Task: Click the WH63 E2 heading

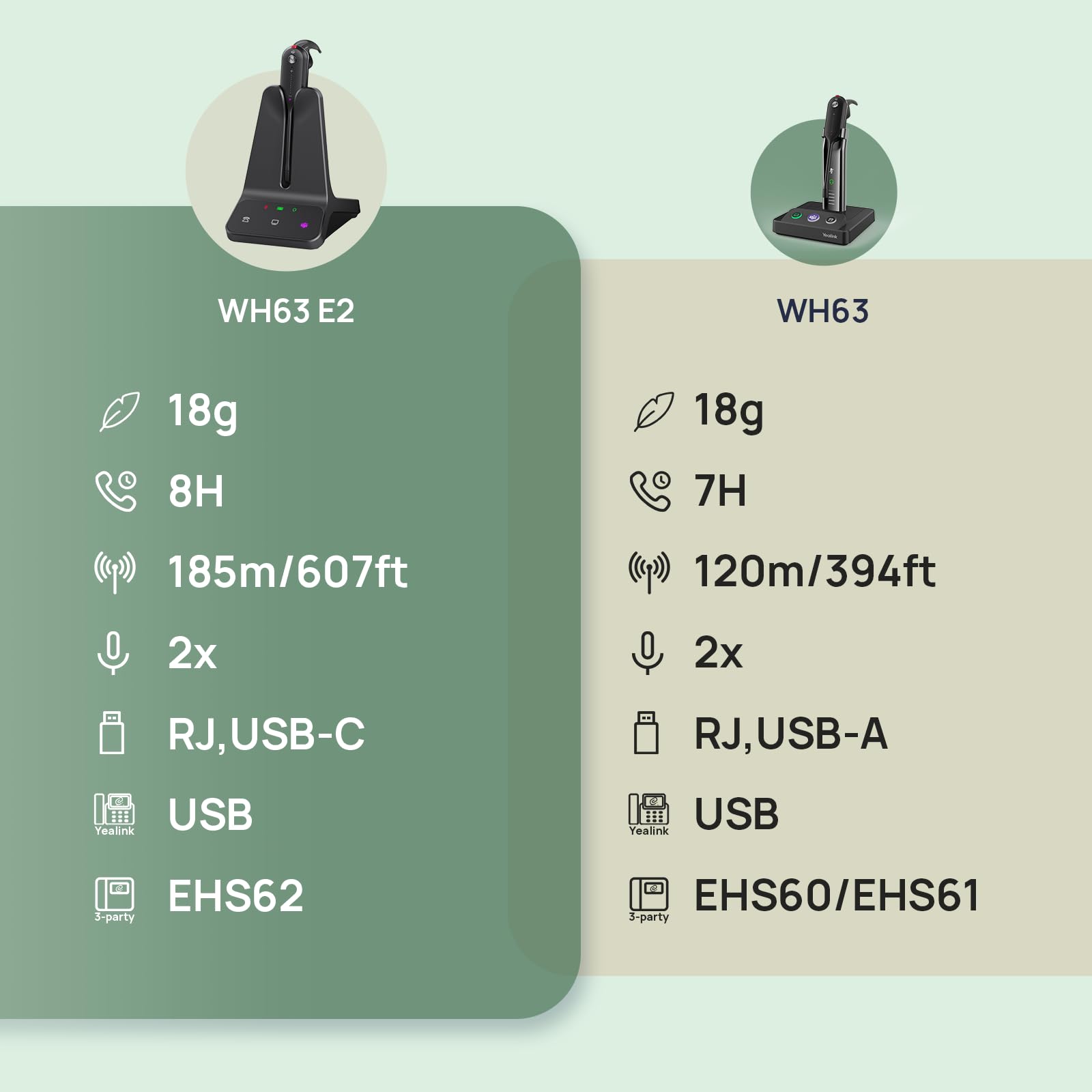Action: click(287, 311)
